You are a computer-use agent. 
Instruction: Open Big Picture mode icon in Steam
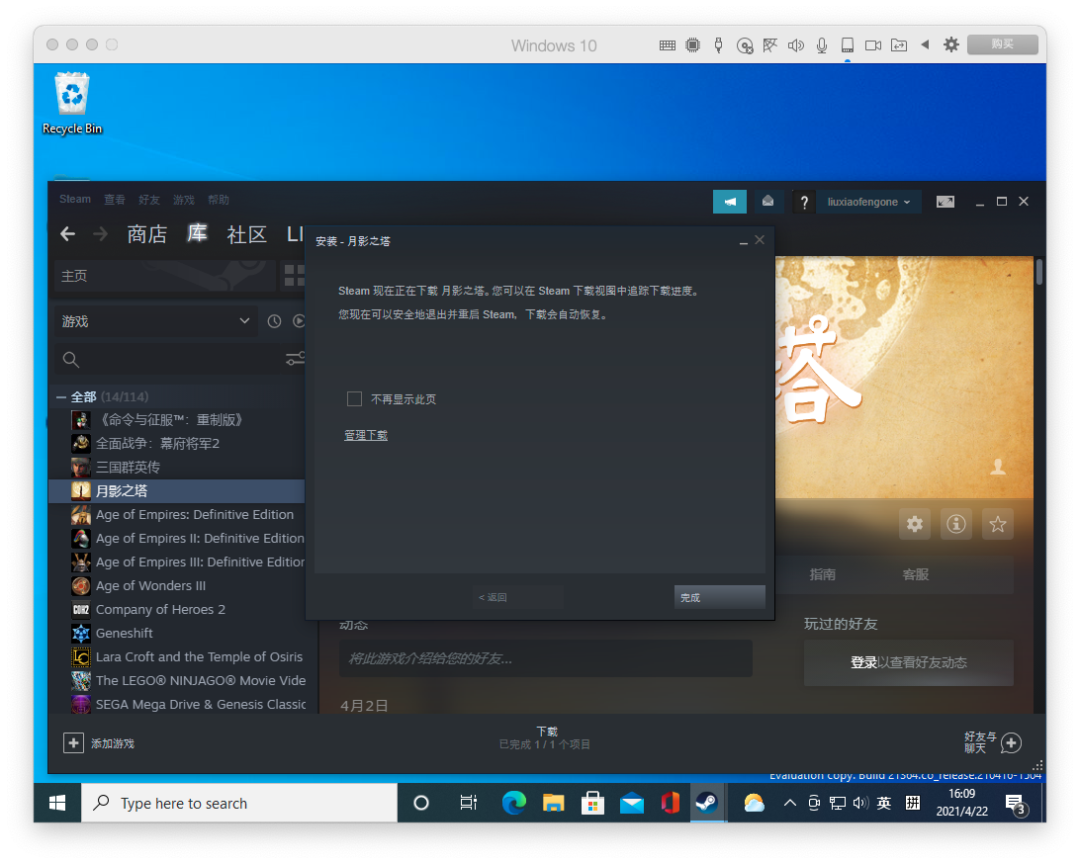[x=945, y=202]
